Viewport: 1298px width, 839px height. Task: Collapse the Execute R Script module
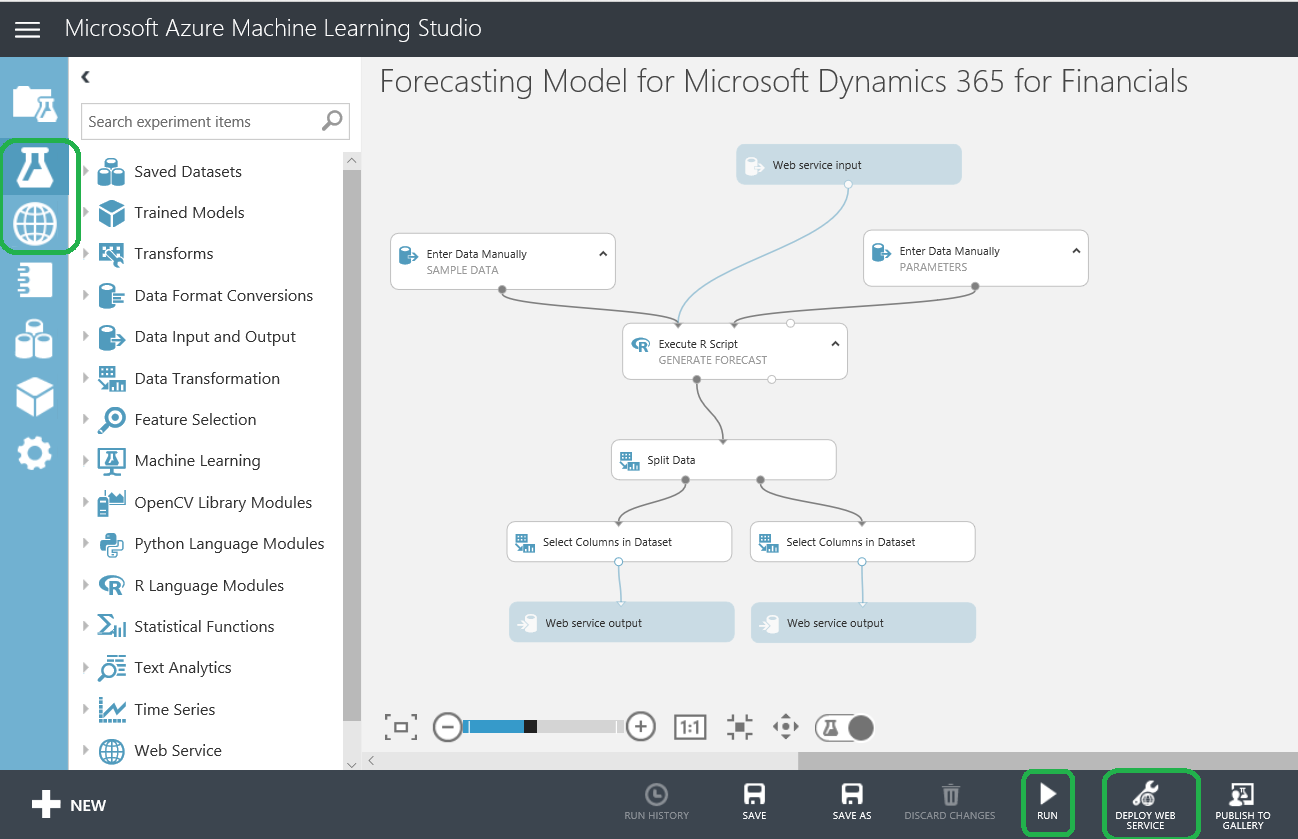835,344
